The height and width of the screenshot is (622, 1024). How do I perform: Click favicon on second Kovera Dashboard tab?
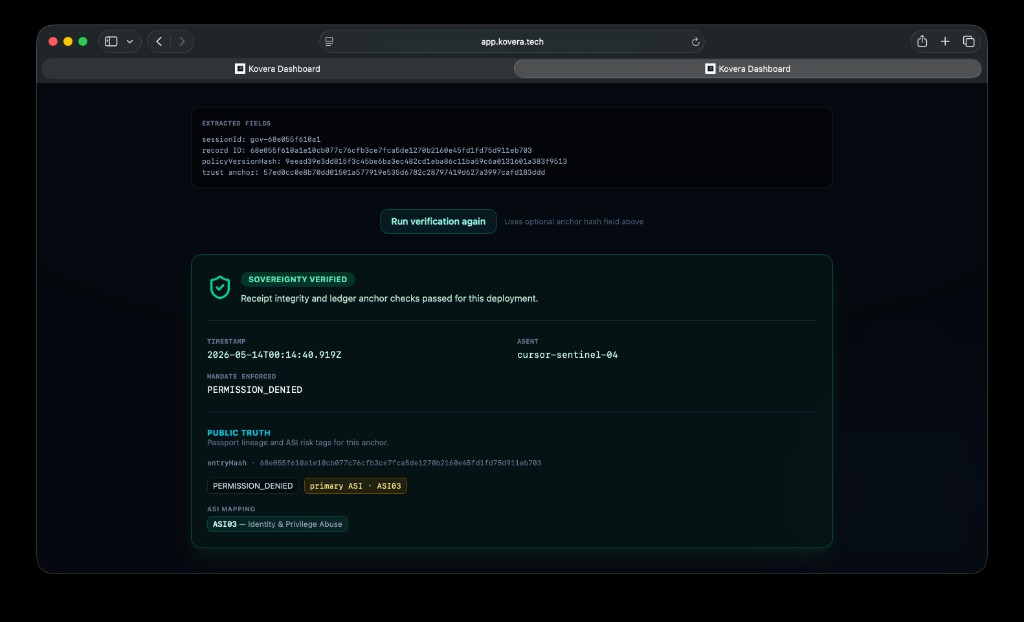coord(710,69)
